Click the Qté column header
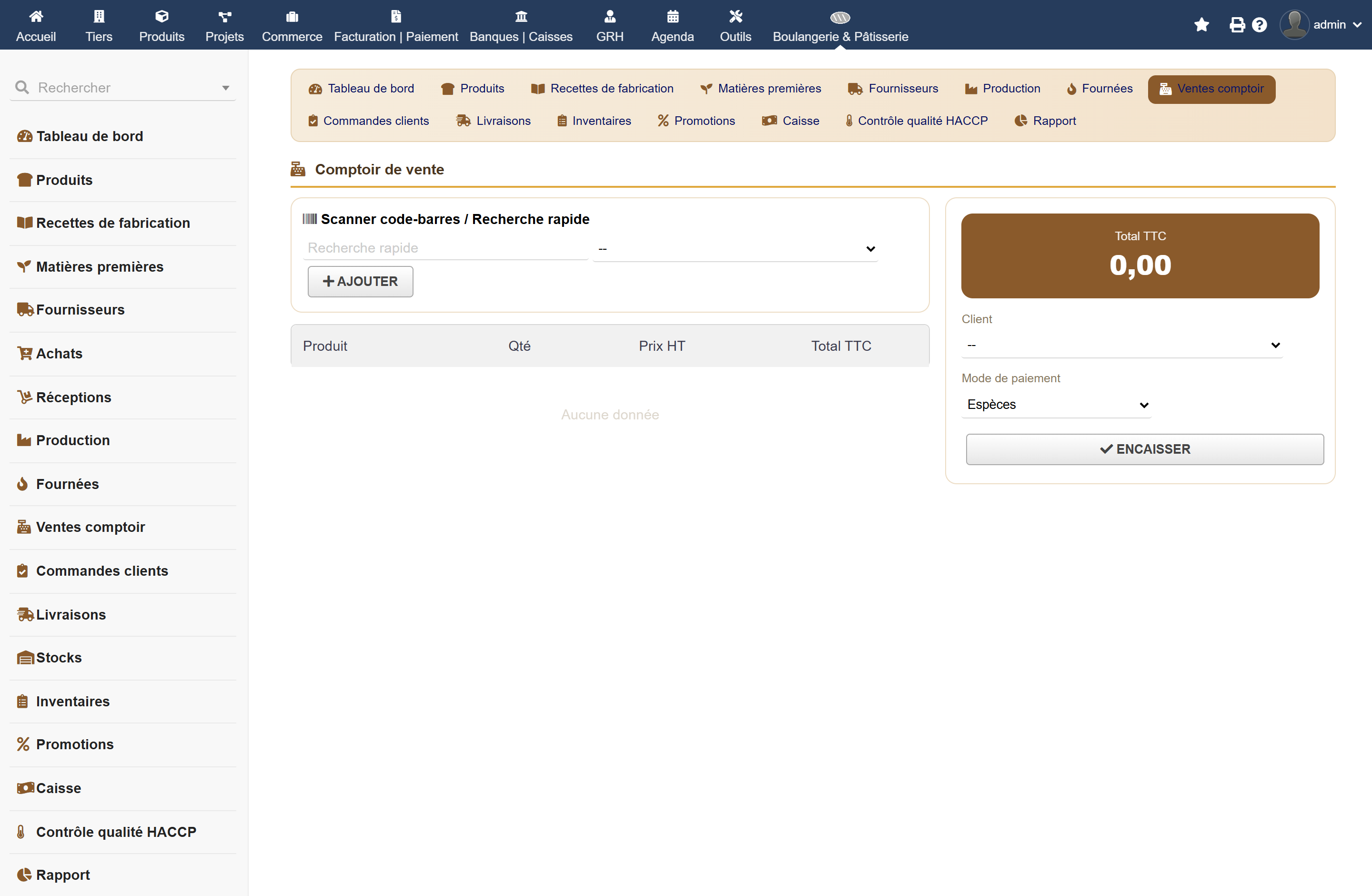Image resolution: width=1372 pixels, height=896 pixels. pos(519,346)
